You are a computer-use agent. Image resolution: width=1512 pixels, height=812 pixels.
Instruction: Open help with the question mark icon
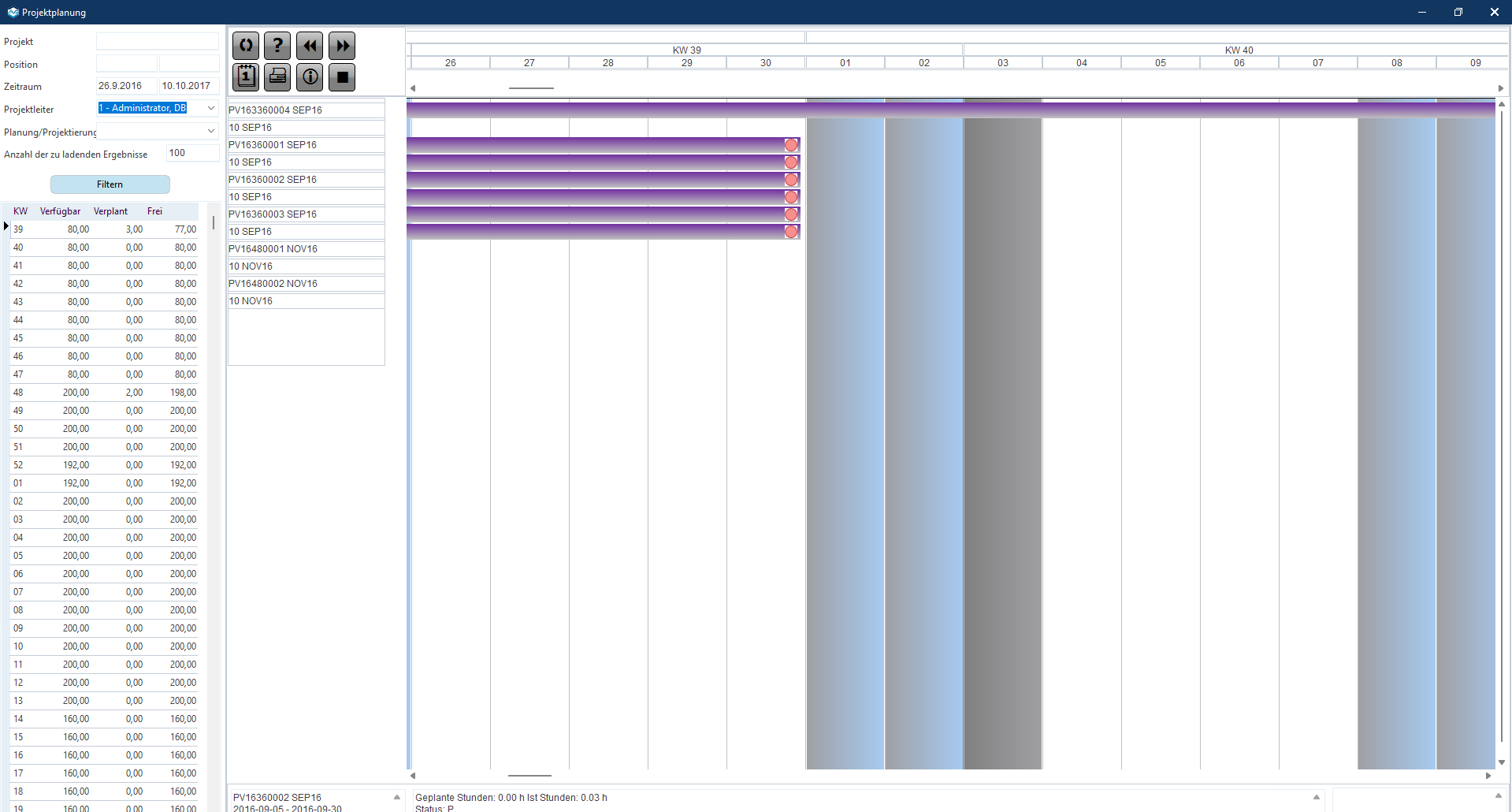(x=277, y=46)
